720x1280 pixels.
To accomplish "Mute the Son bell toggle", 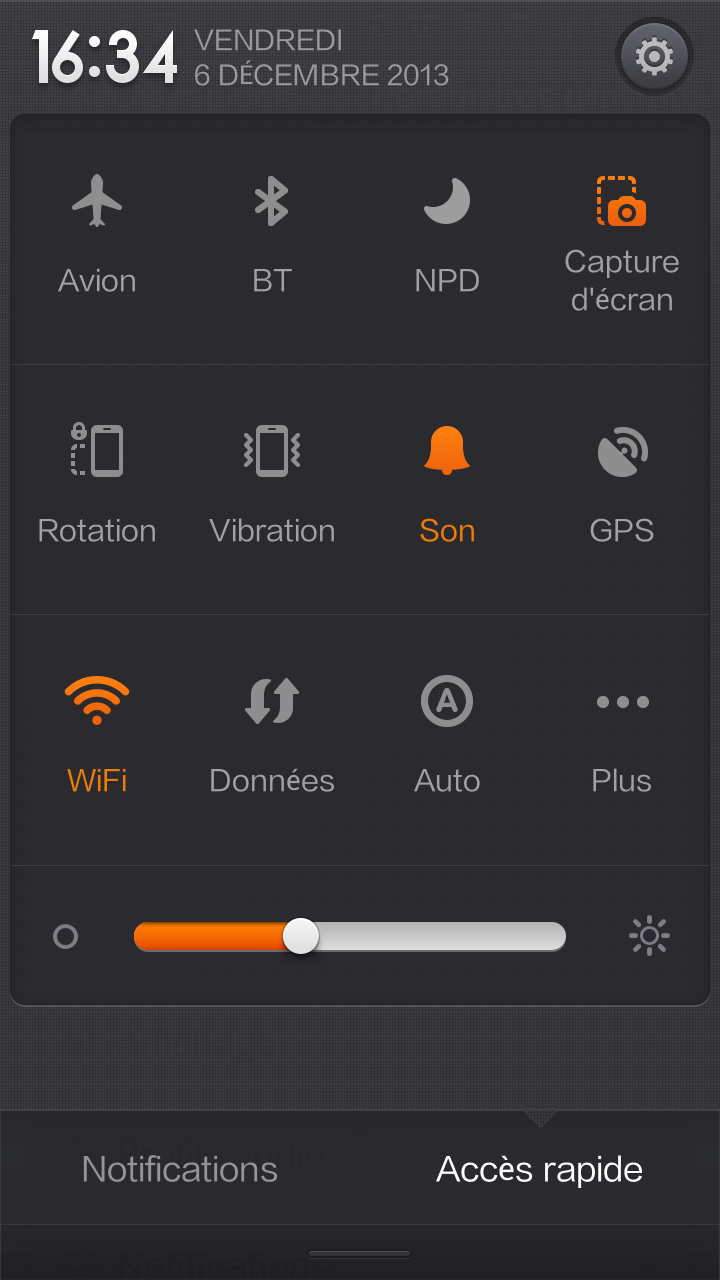I will (447, 452).
